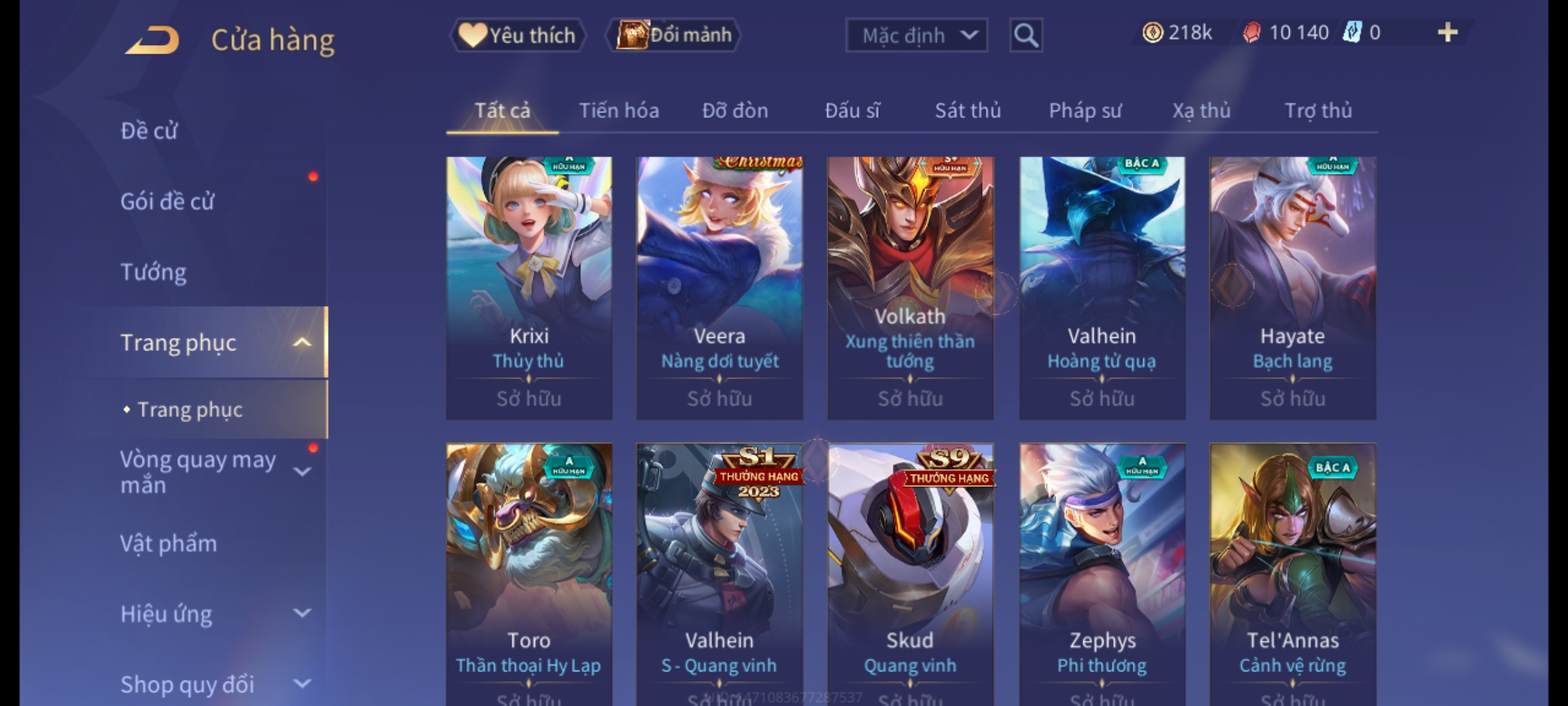
Task: Expand Vòng quay may mắn menu
Action: click(302, 472)
